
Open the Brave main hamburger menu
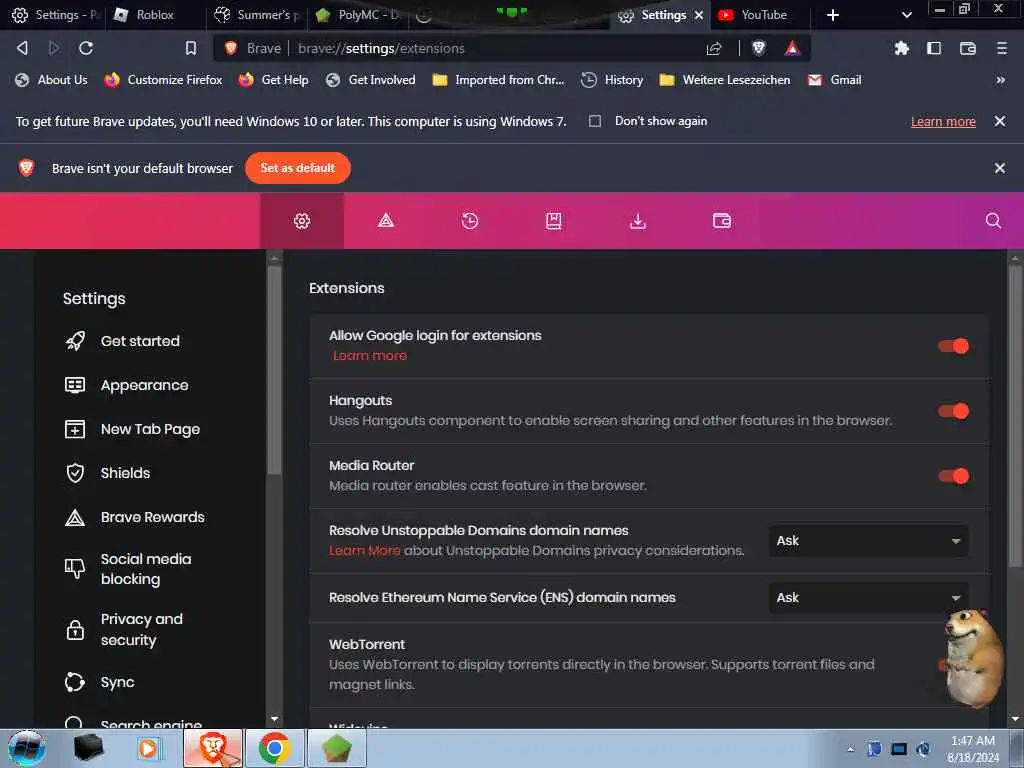coord(1001,48)
